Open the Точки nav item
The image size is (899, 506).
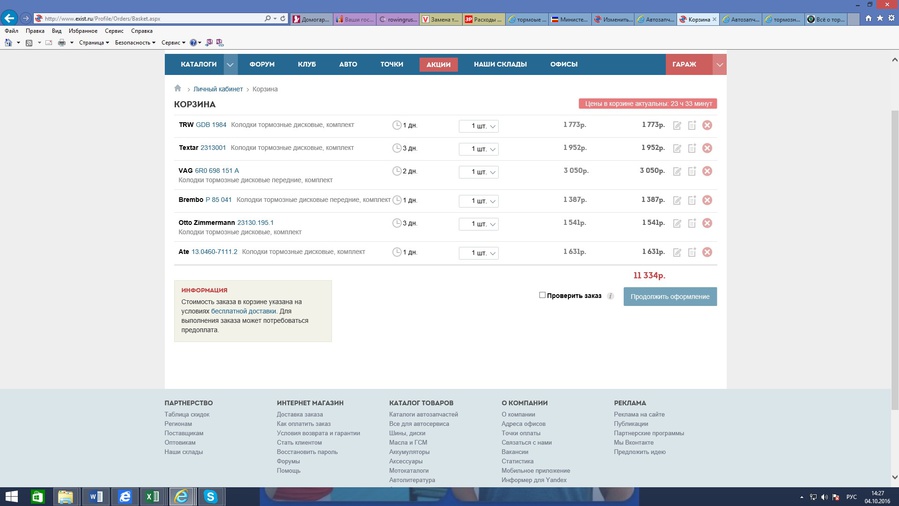pos(392,64)
